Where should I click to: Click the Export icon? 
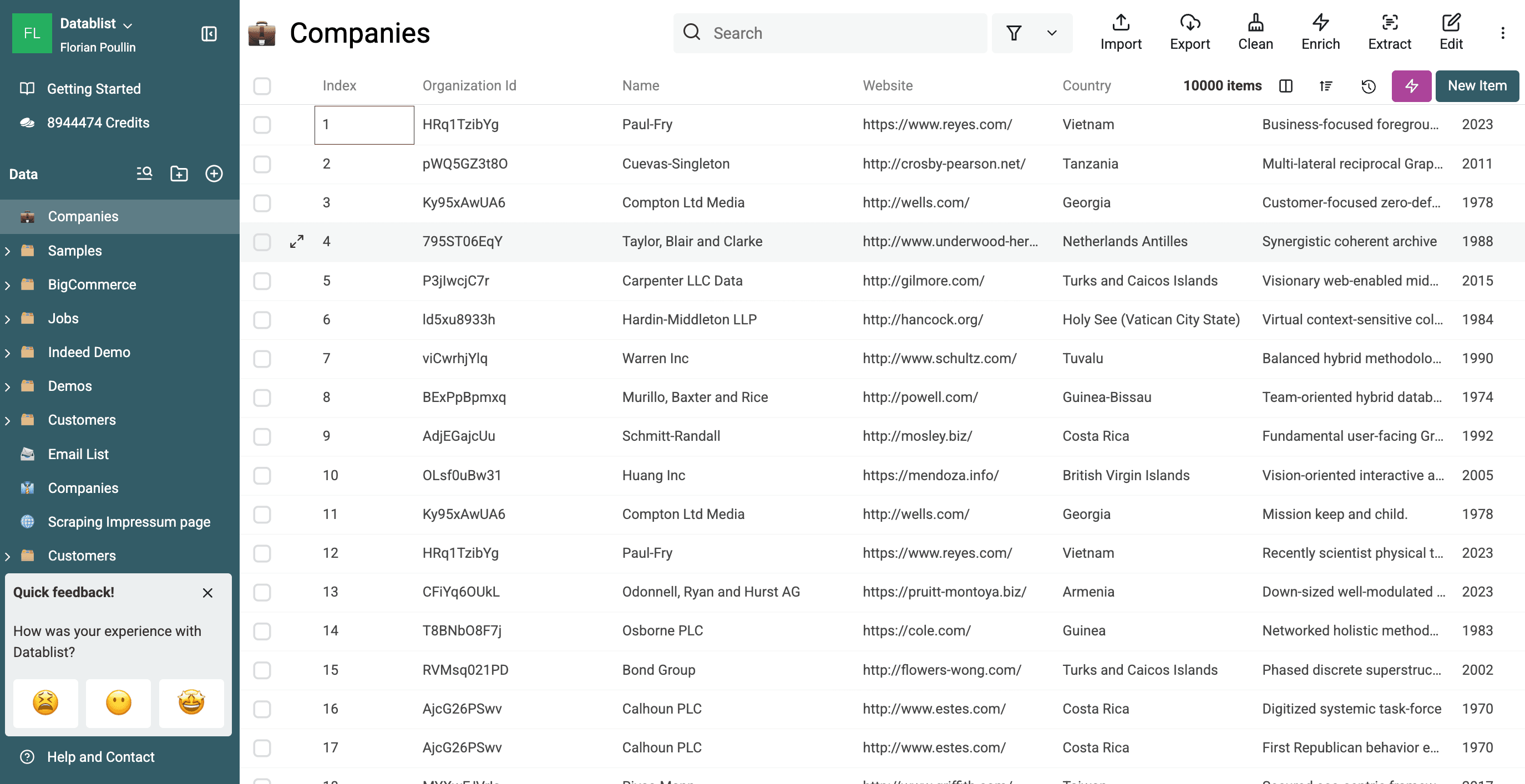(x=1189, y=33)
